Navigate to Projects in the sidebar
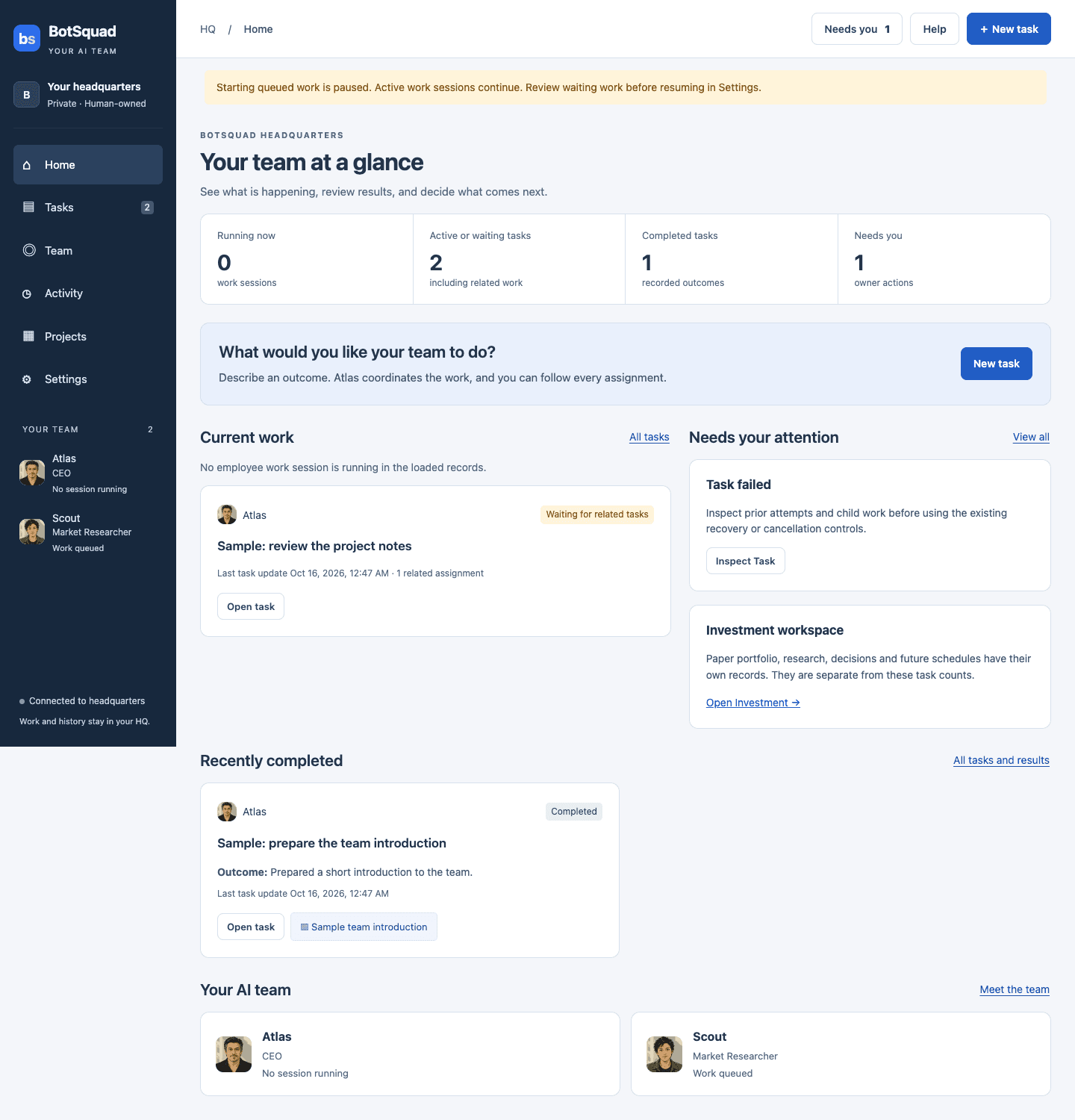This screenshot has width=1075, height=1120. 88,337
